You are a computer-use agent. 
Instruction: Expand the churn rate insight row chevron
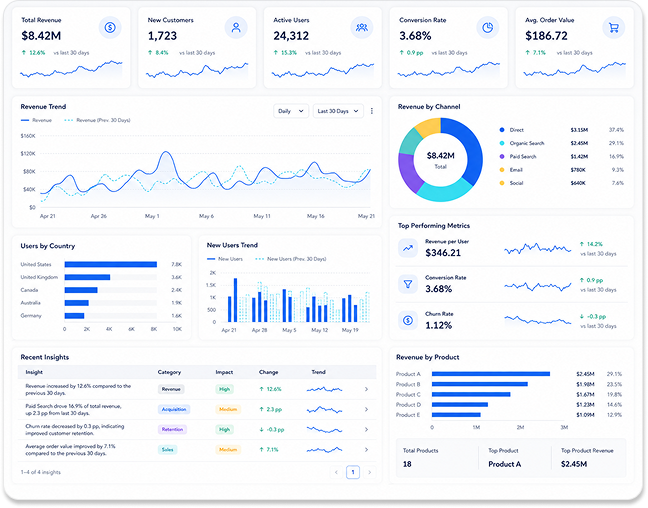pyautogui.click(x=366, y=430)
